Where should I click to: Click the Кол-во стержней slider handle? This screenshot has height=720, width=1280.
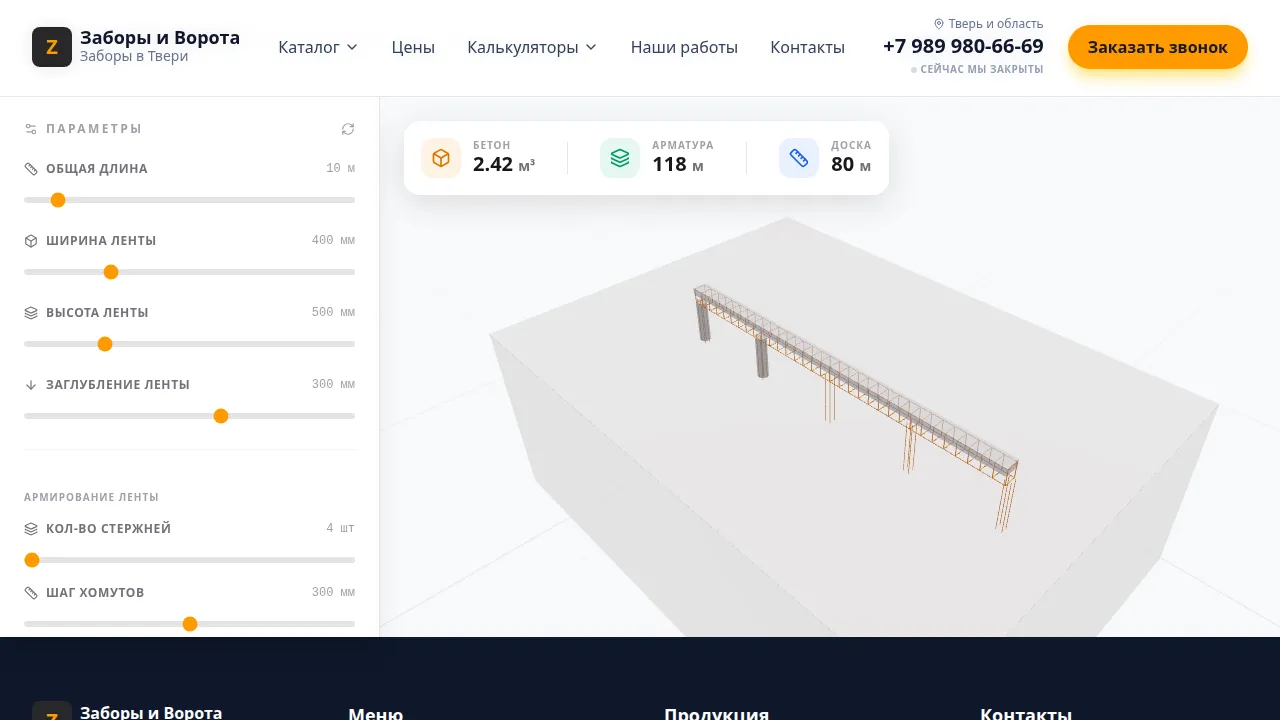(32, 560)
